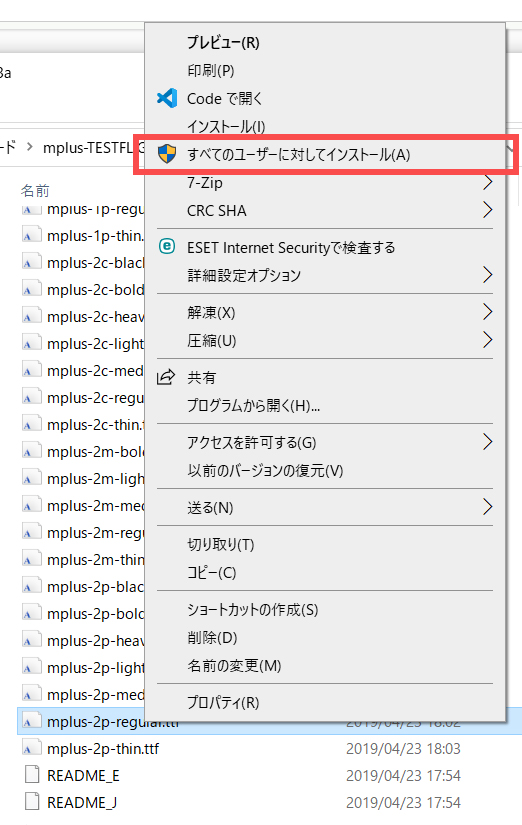Click the font icon of mplus-2m-bold
The width and height of the screenshot is (522, 825).
point(32,451)
